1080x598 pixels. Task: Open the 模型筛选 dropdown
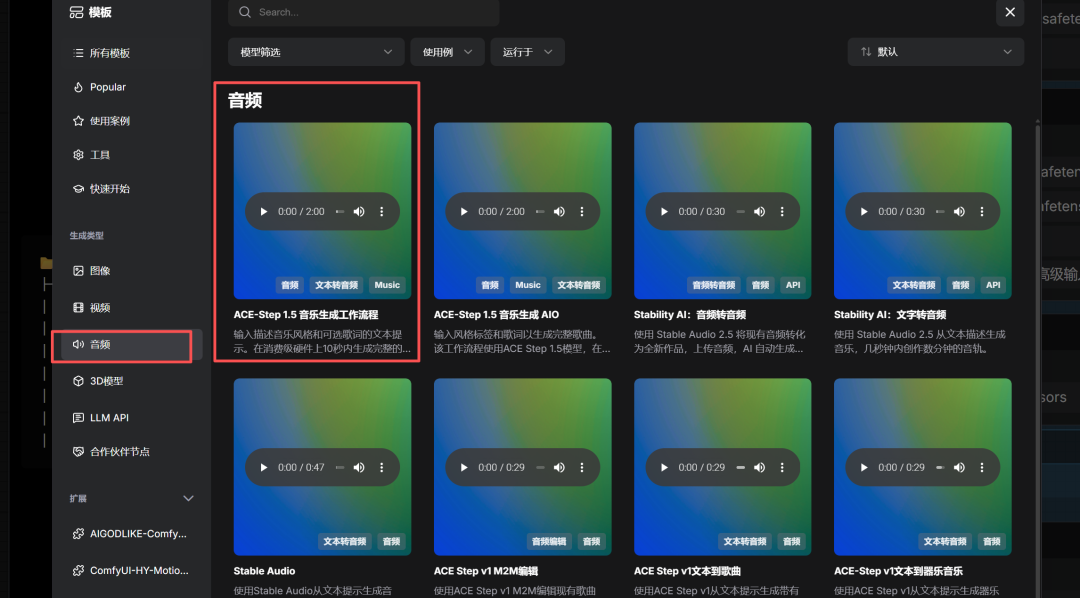tap(316, 52)
